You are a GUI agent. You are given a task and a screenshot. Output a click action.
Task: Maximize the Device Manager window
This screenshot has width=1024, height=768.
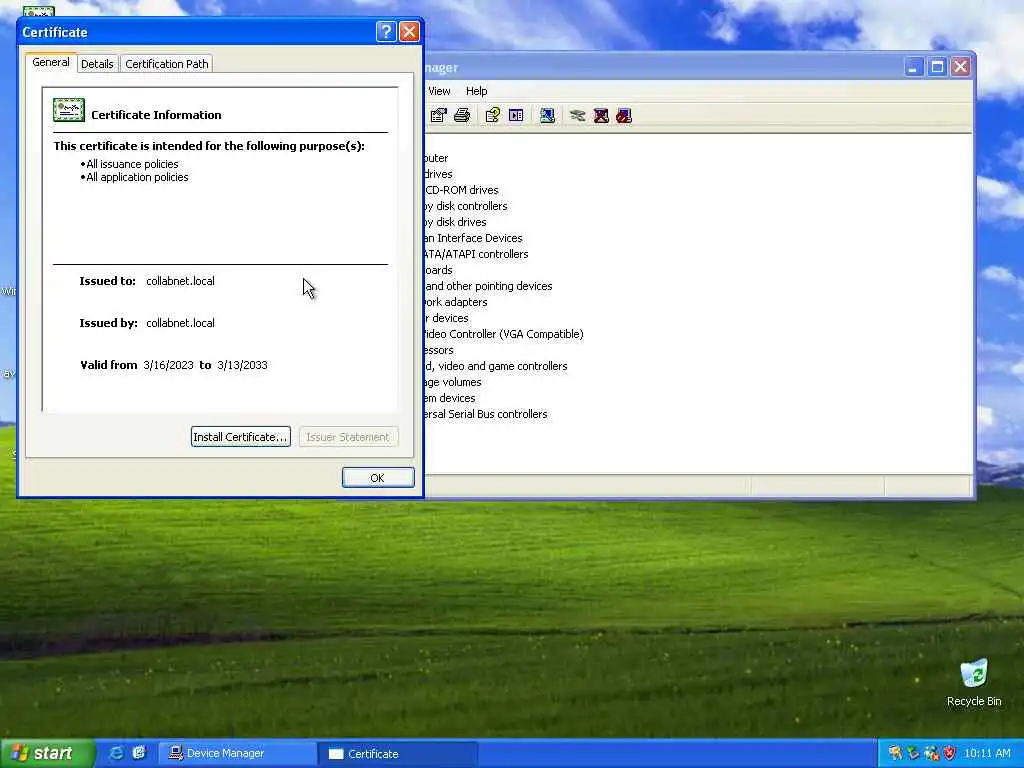pyautogui.click(x=937, y=67)
